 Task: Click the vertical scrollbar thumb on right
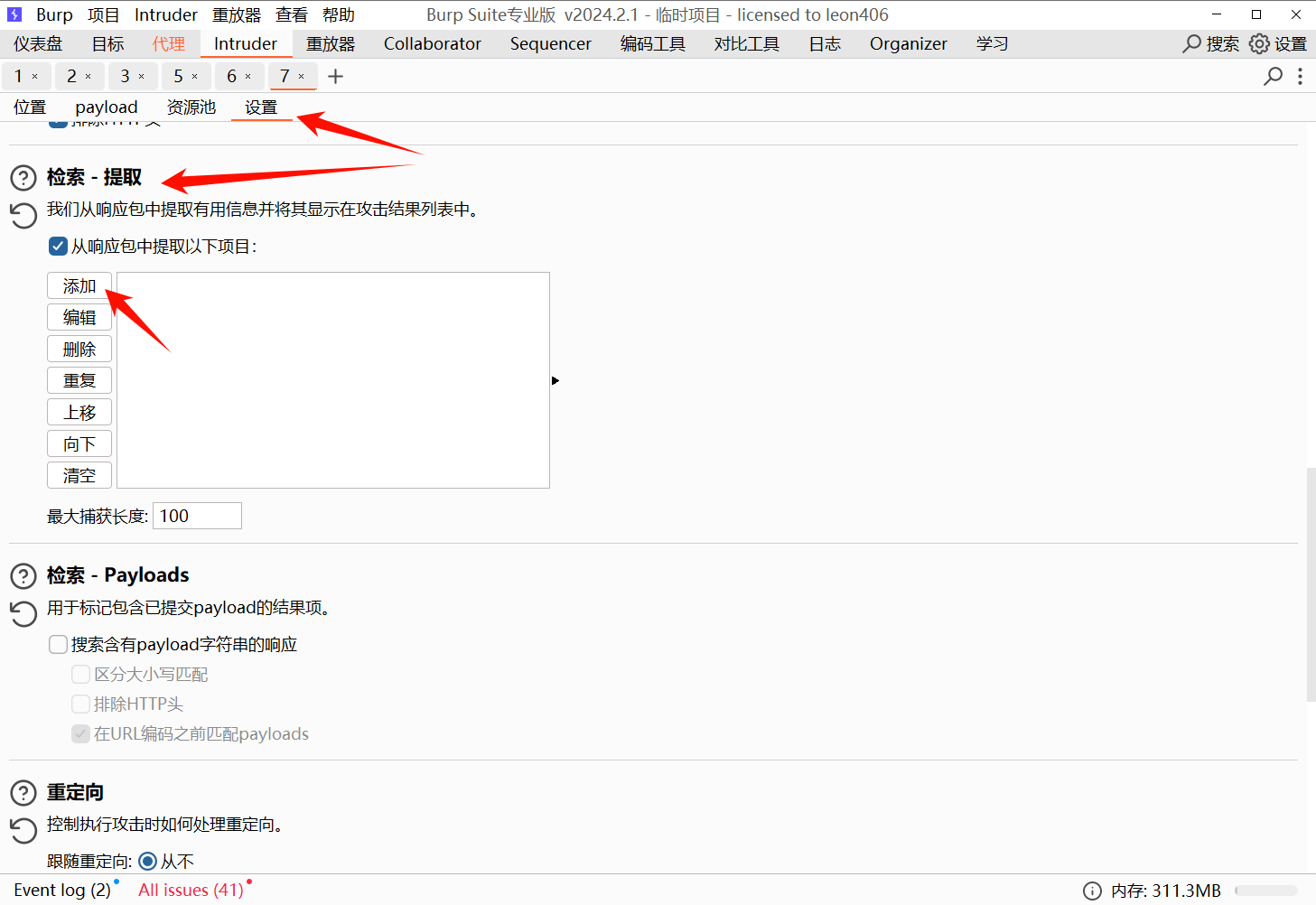point(1311,584)
